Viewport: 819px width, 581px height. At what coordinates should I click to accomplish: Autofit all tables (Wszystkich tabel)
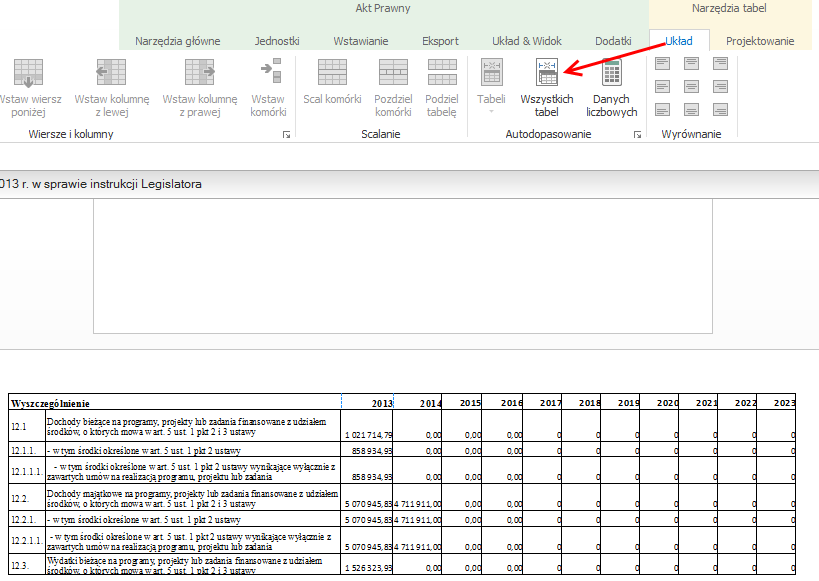pos(547,88)
